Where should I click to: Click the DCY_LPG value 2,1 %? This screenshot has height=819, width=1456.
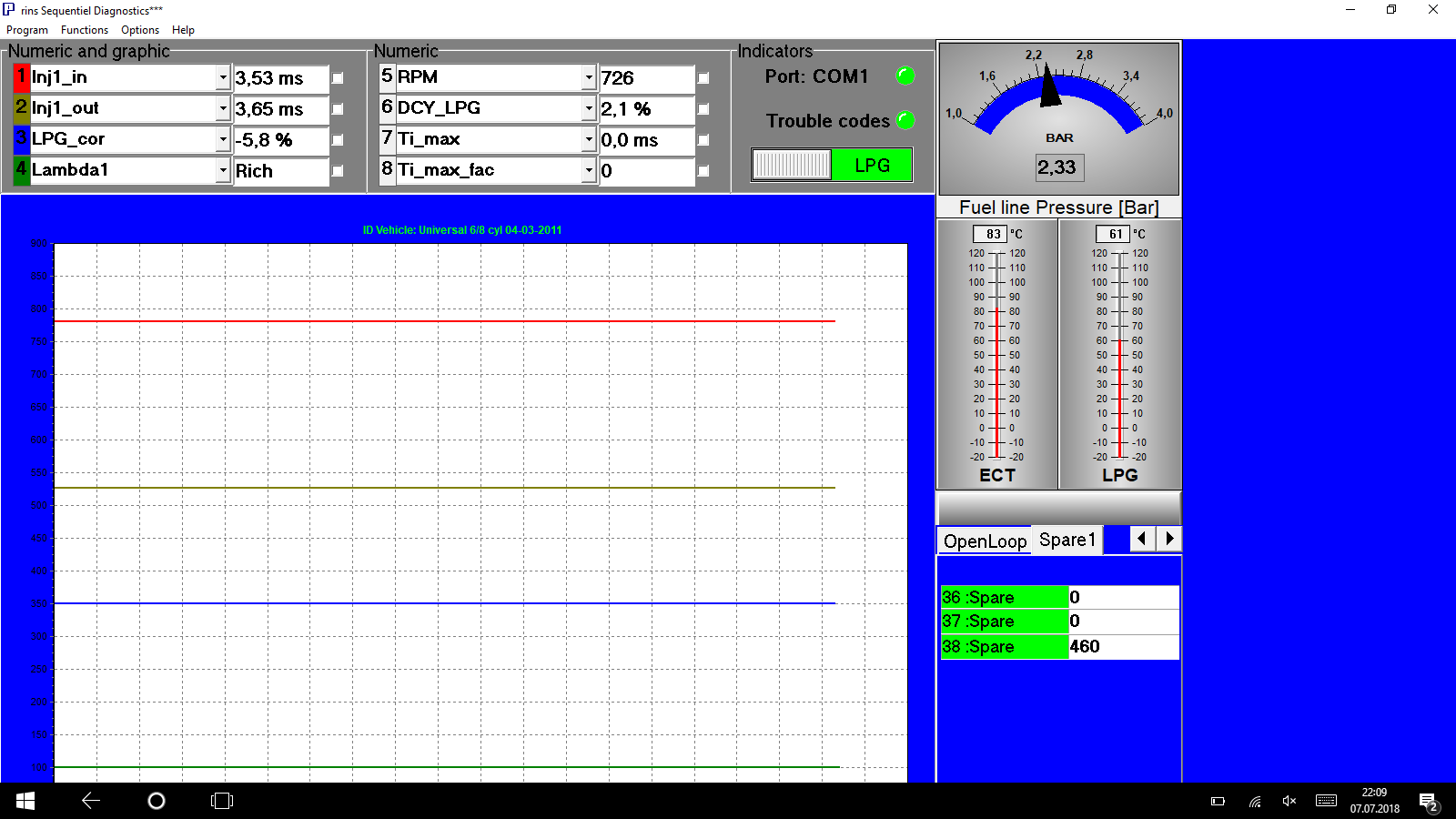click(646, 109)
